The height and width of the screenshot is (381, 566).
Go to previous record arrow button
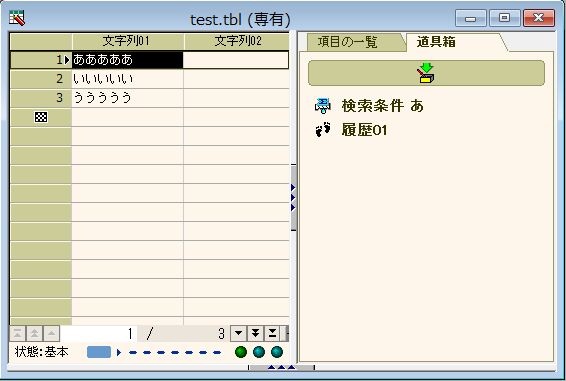point(52,333)
